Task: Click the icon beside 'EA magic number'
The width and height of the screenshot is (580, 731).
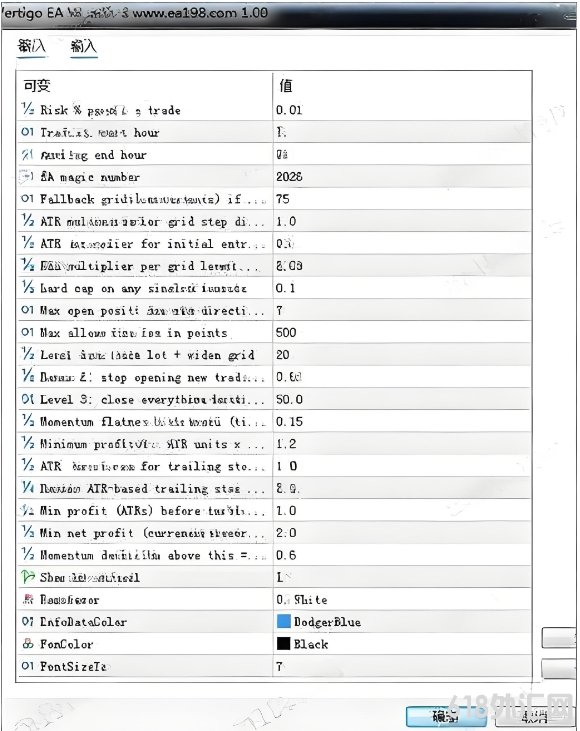Action: coord(27,177)
